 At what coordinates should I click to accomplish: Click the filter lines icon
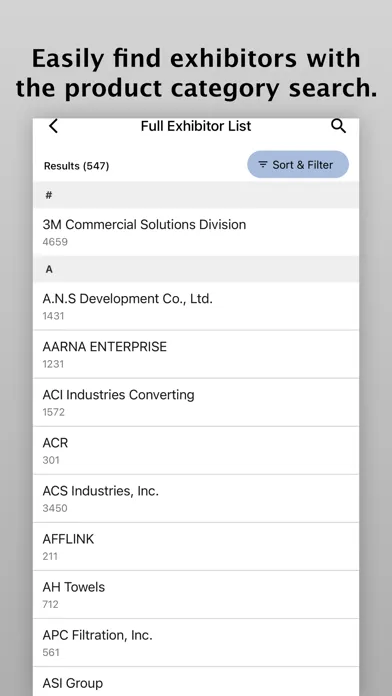263,165
